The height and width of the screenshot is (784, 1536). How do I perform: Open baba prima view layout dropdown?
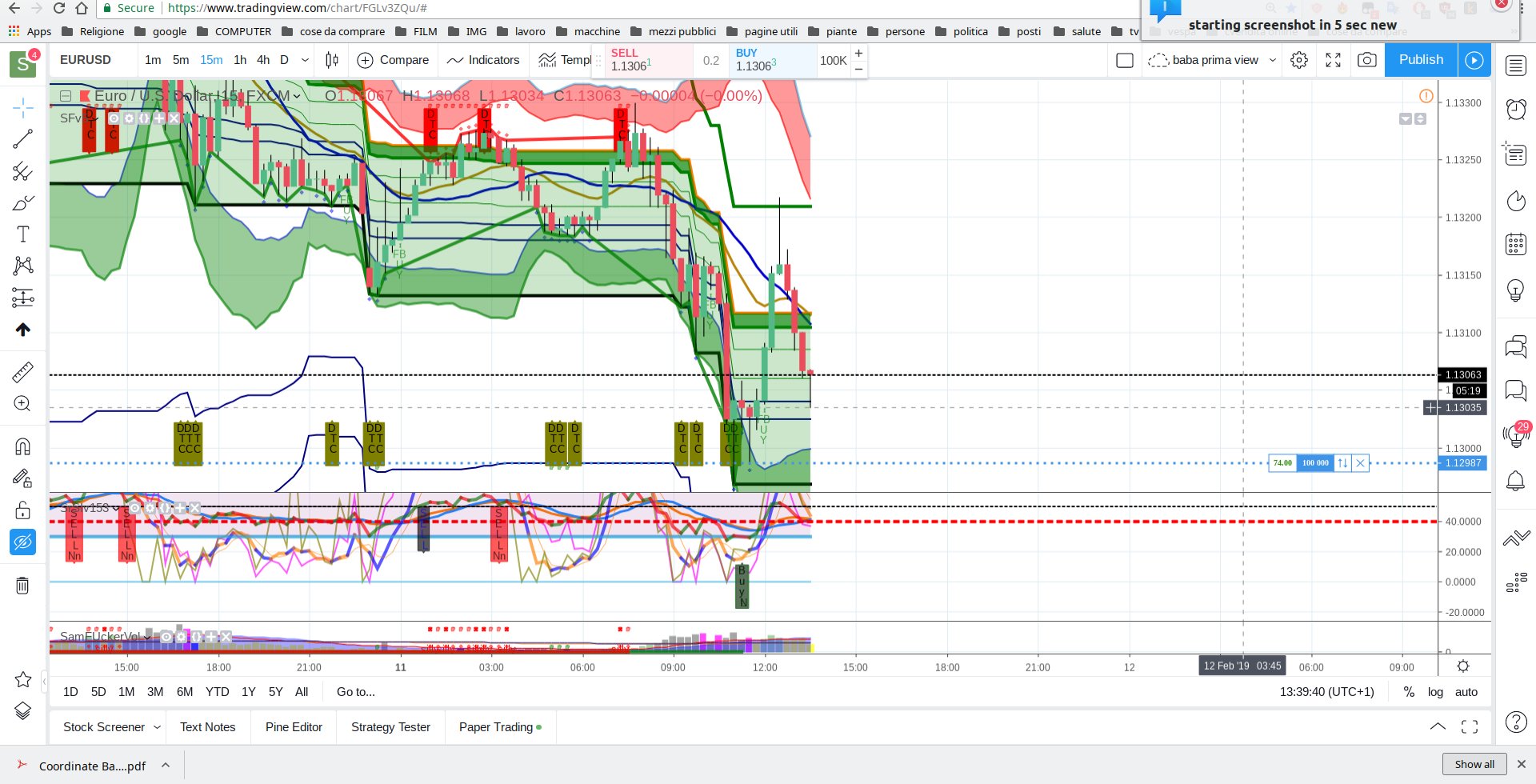tap(1212, 60)
